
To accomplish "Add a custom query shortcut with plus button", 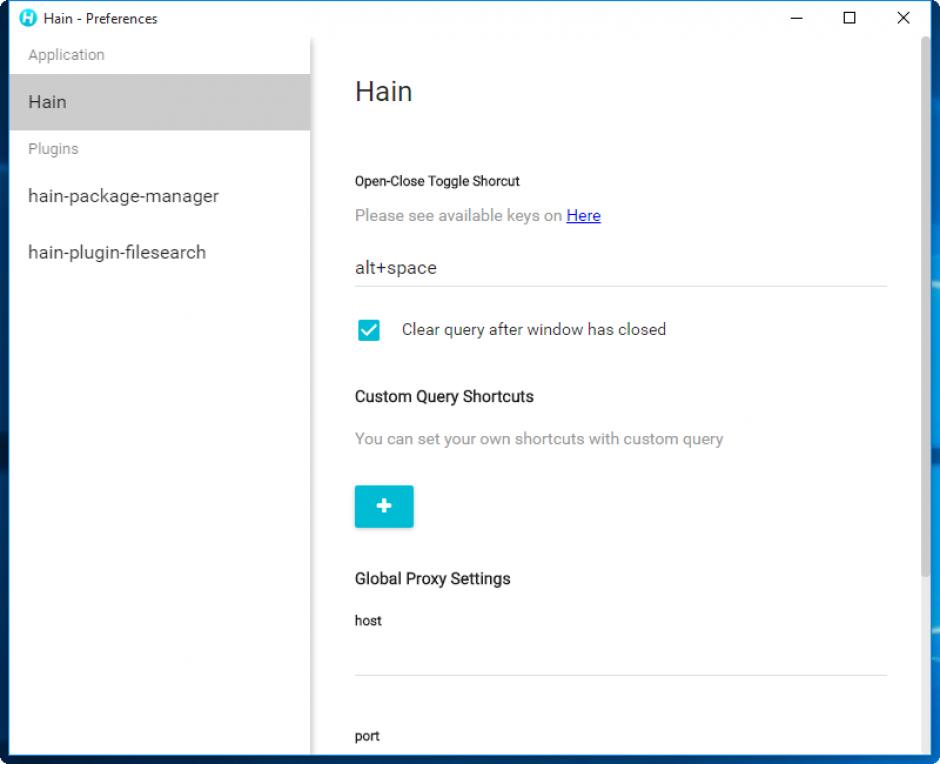I will tap(384, 506).
